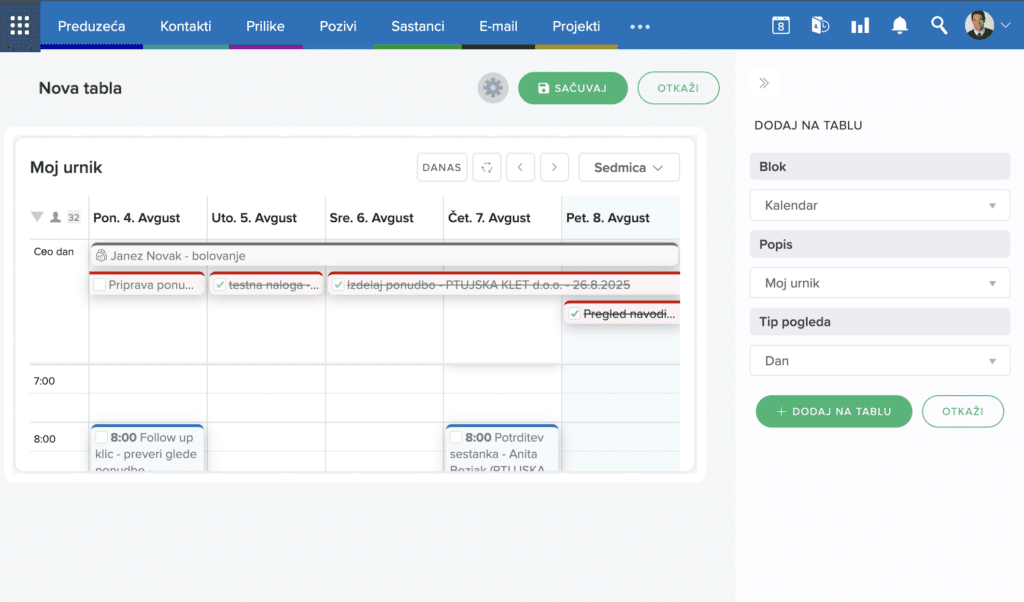Open user profile avatar menu
The image size is (1024, 602).
[x=979, y=25]
